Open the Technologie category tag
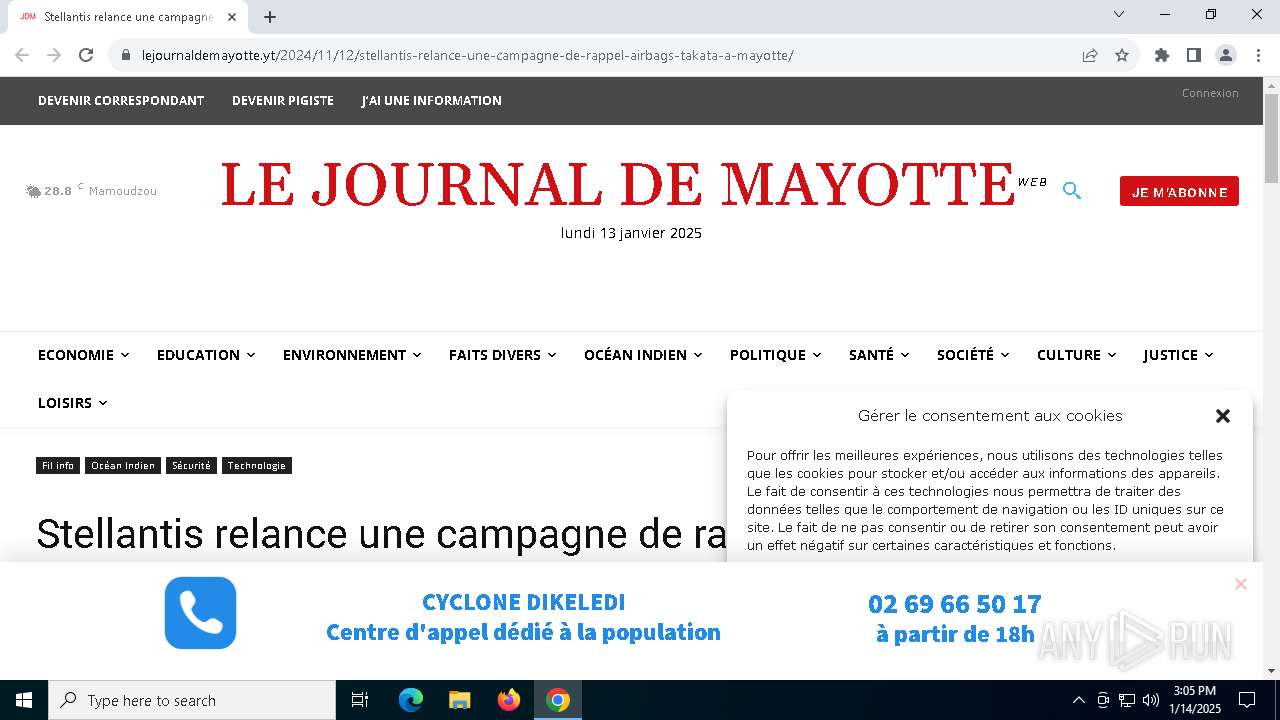Screen dimensions: 1280x720 tap(257, 465)
